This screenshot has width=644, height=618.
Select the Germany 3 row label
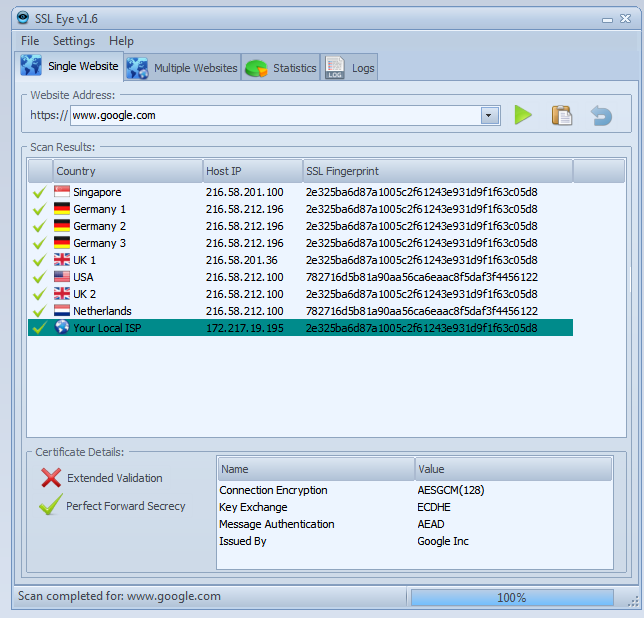(99, 243)
